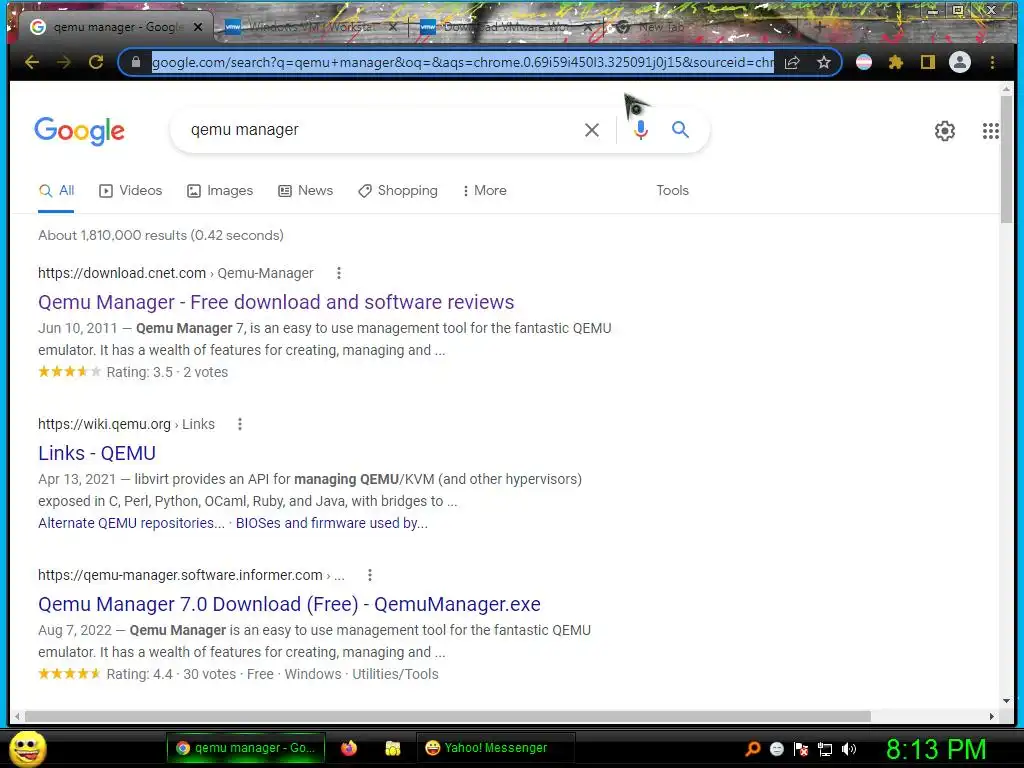1024x768 pixels.
Task: Click the orange search tray icon
Action: 752,749
